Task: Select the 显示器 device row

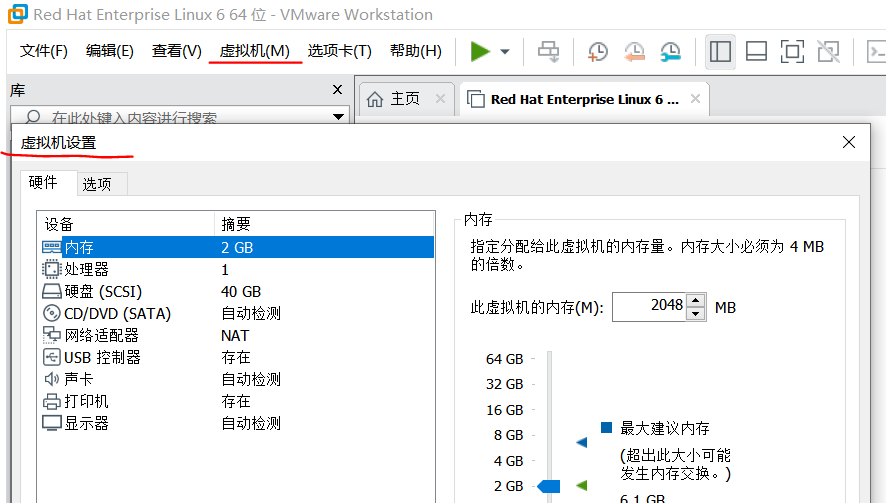Action: (237, 423)
